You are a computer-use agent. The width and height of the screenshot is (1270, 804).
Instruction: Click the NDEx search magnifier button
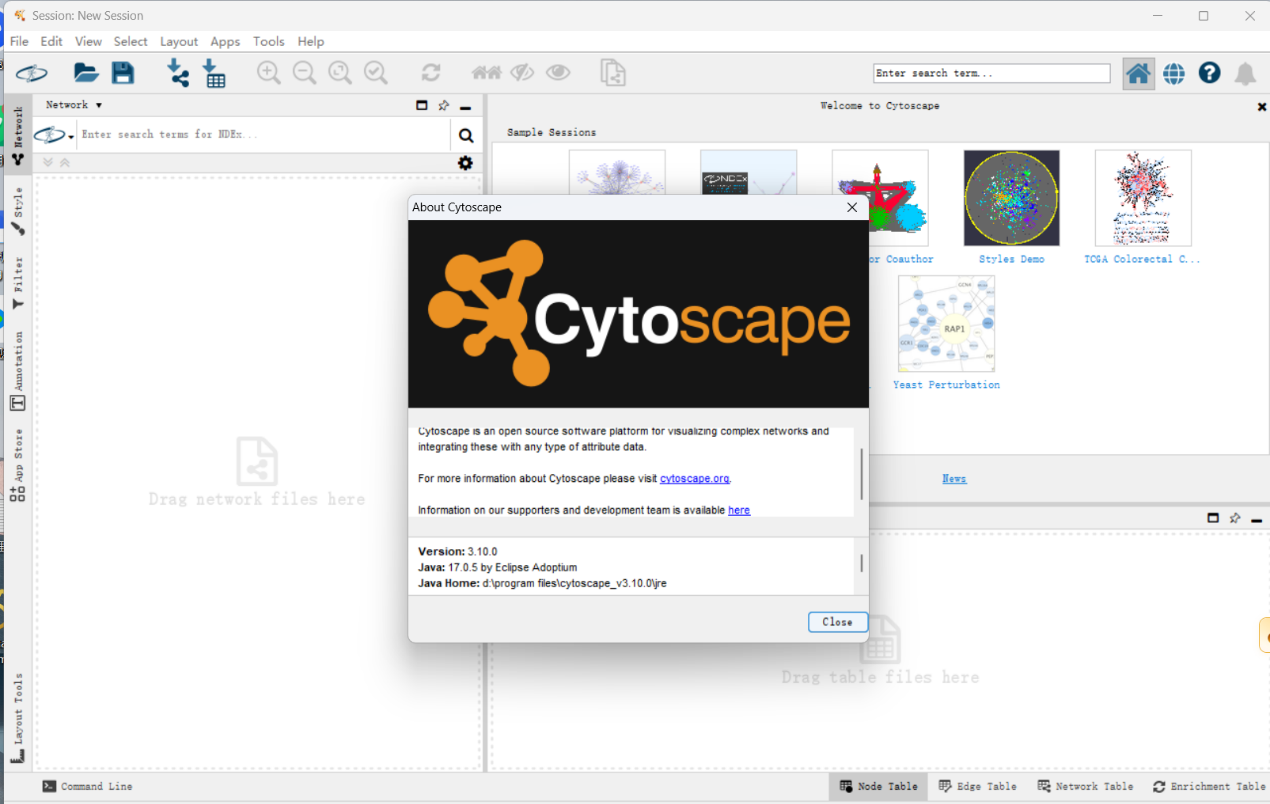click(466, 135)
